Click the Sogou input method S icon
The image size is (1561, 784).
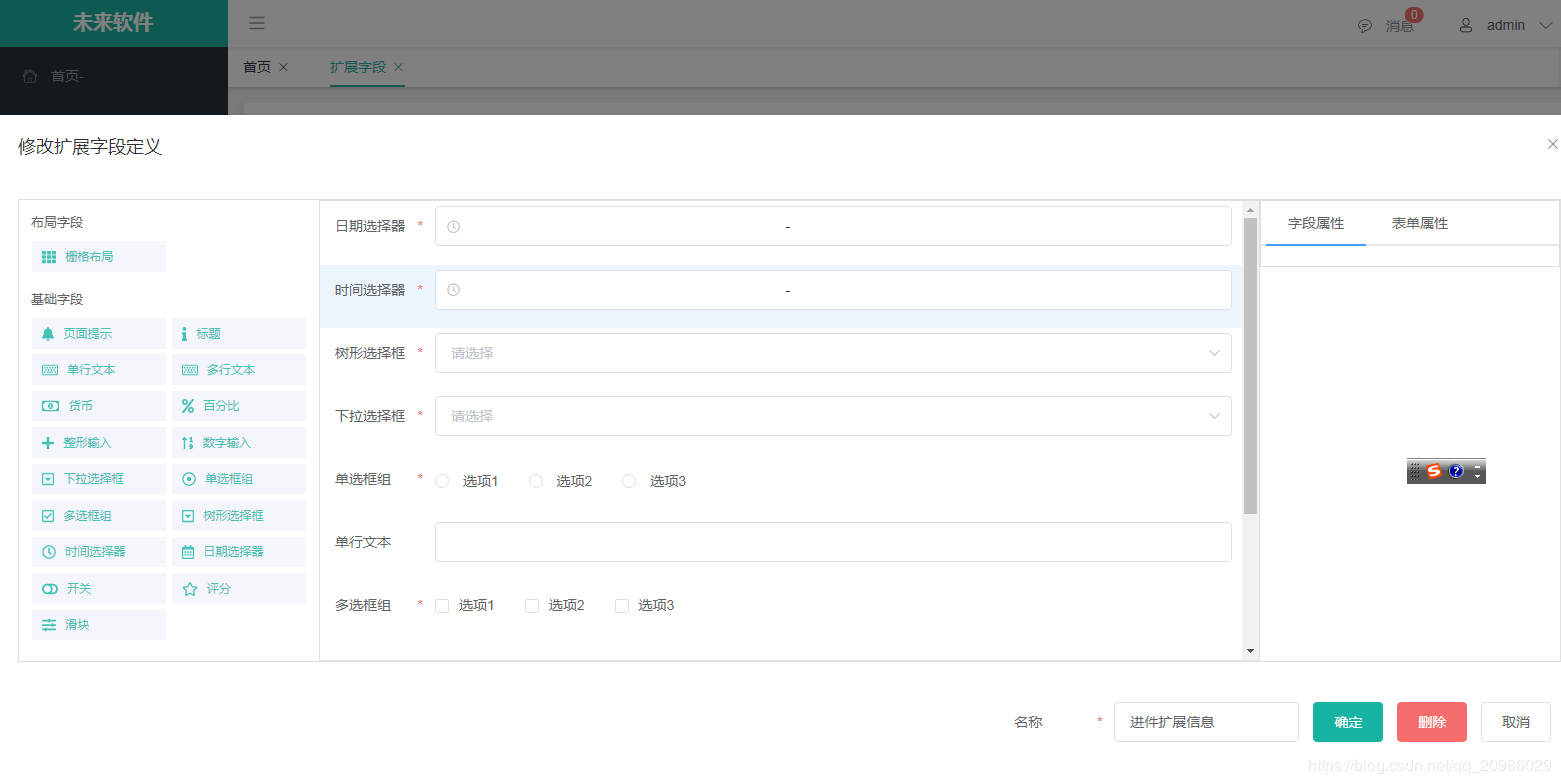1434,471
